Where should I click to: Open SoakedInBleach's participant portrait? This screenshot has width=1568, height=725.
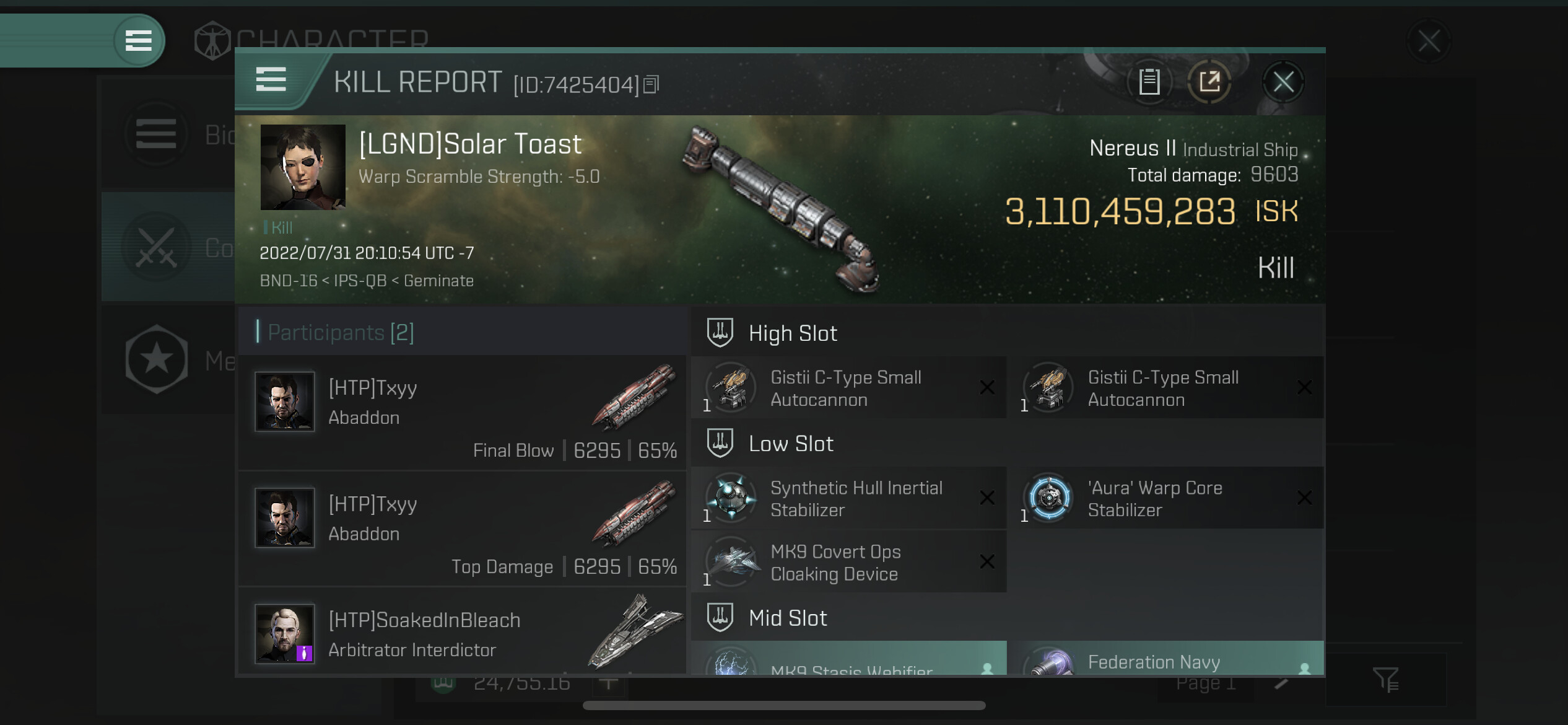(285, 633)
